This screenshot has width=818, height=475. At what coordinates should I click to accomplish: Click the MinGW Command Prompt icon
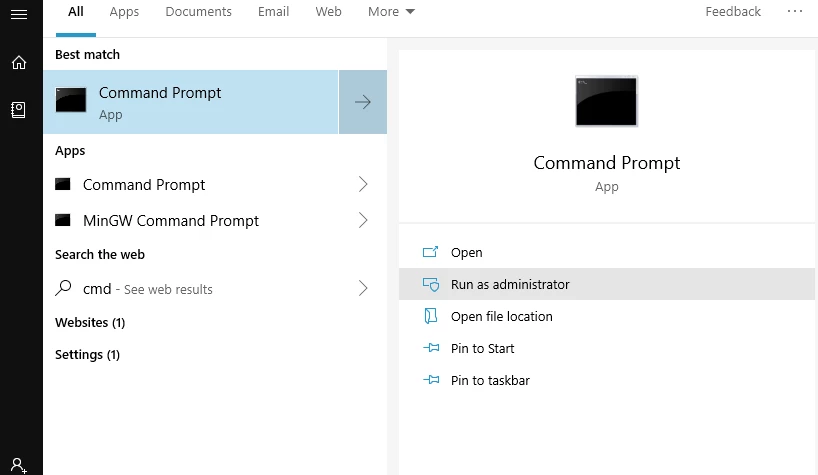pos(63,220)
